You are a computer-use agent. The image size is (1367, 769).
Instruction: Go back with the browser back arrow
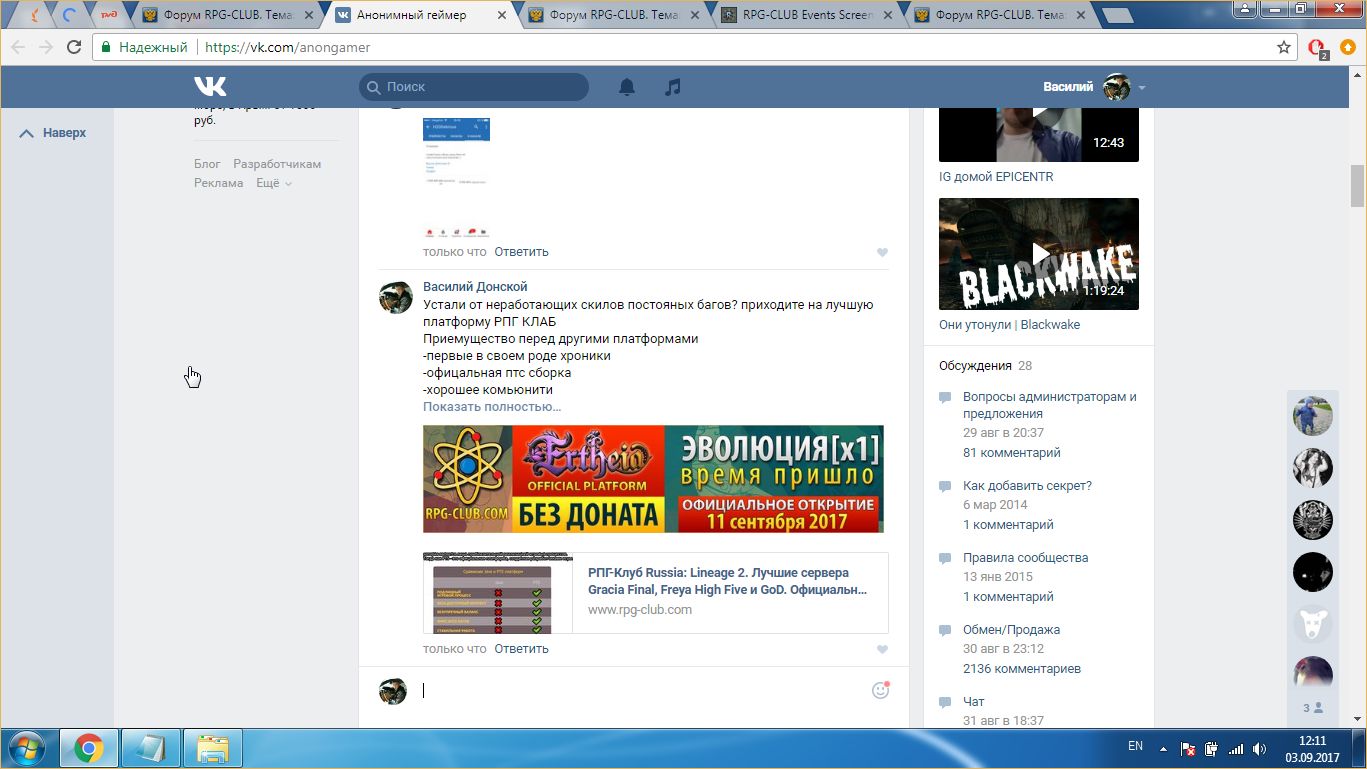[18, 47]
